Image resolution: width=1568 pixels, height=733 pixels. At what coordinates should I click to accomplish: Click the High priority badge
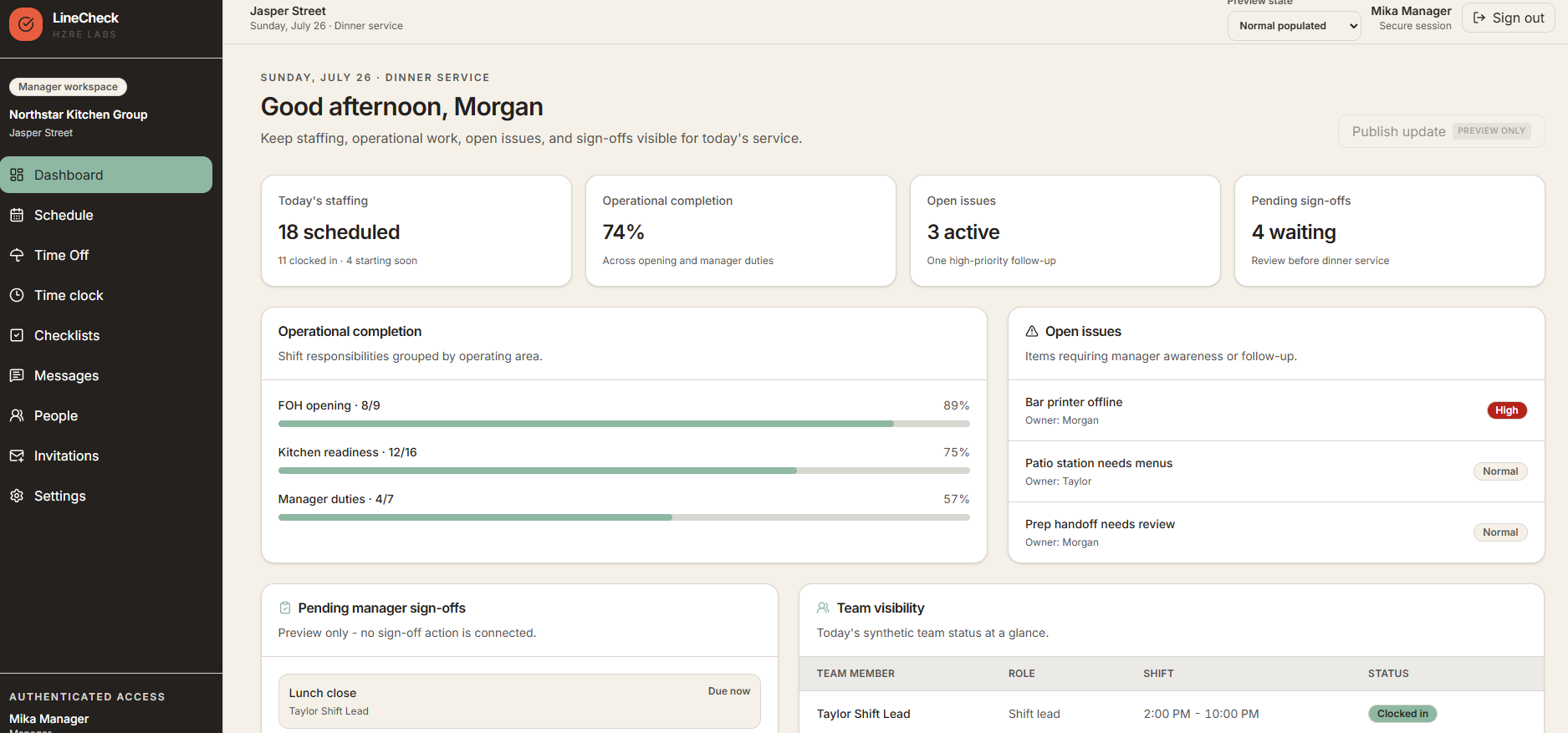click(x=1507, y=410)
